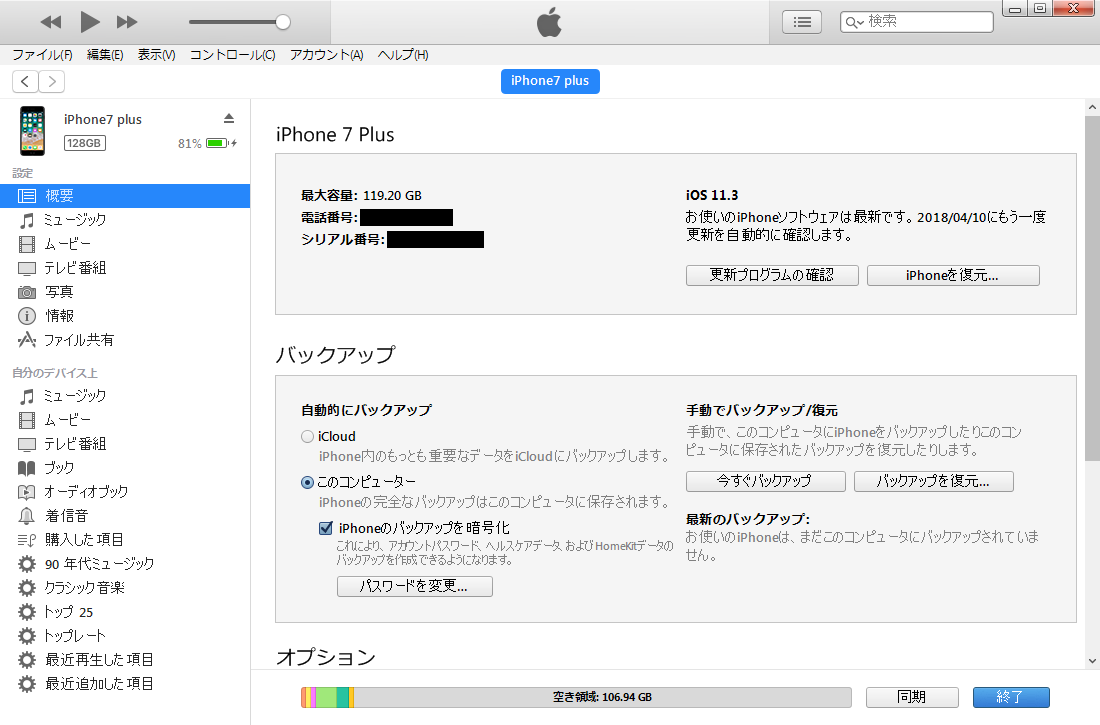This screenshot has height=725, width=1100.
Task: Click 更新プログラムの確認 button
Action: 772,275
